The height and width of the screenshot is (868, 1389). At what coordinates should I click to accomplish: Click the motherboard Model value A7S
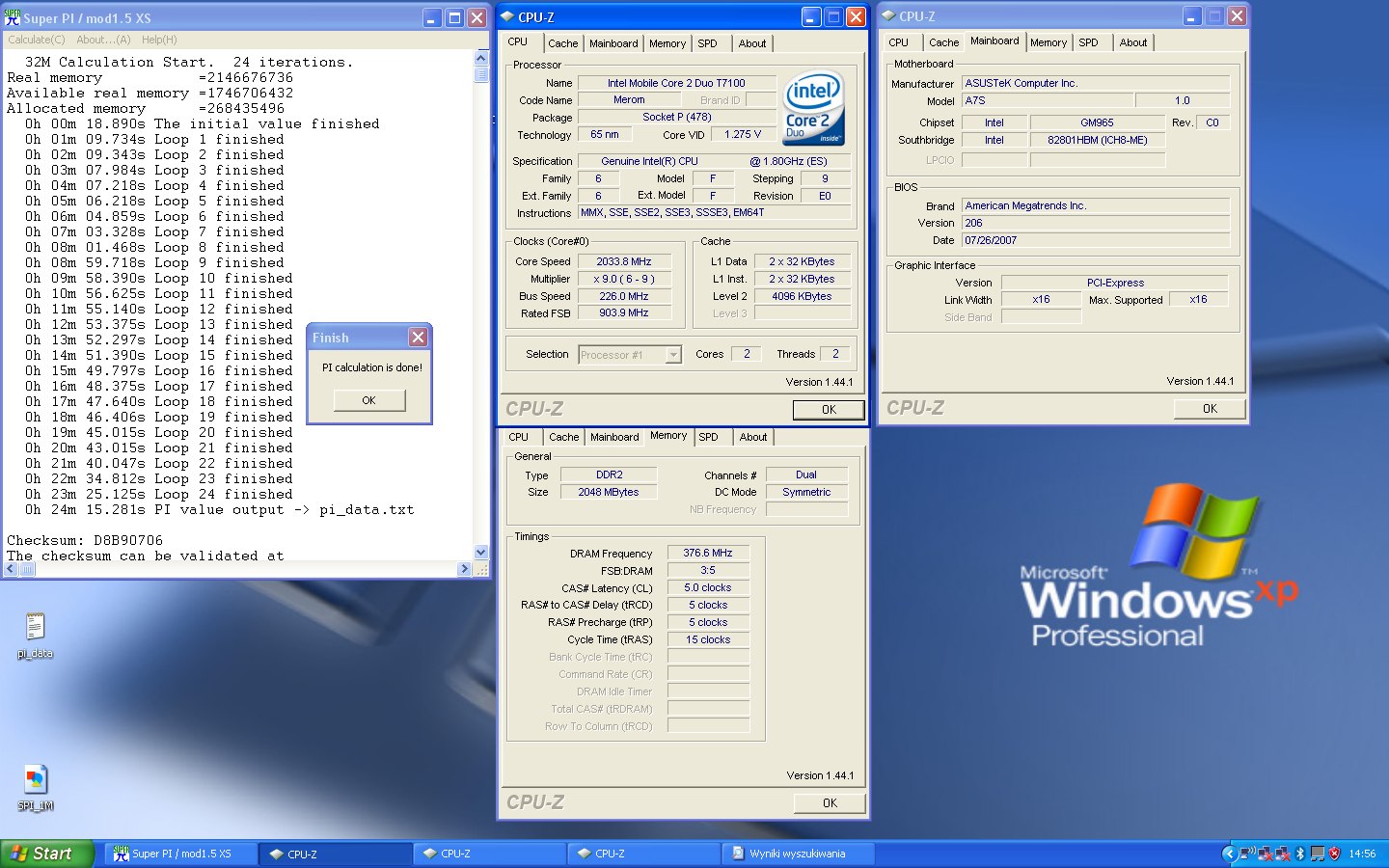pyautogui.click(x=1048, y=100)
